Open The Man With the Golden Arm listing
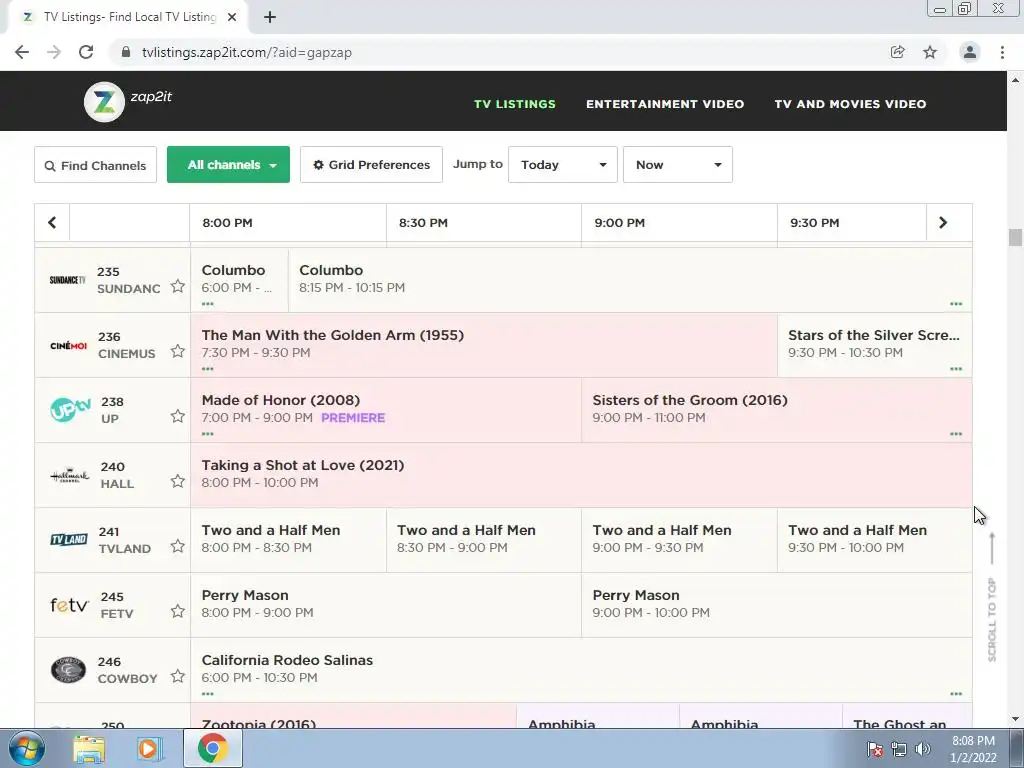This screenshot has height=768, width=1024. click(x=484, y=345)
